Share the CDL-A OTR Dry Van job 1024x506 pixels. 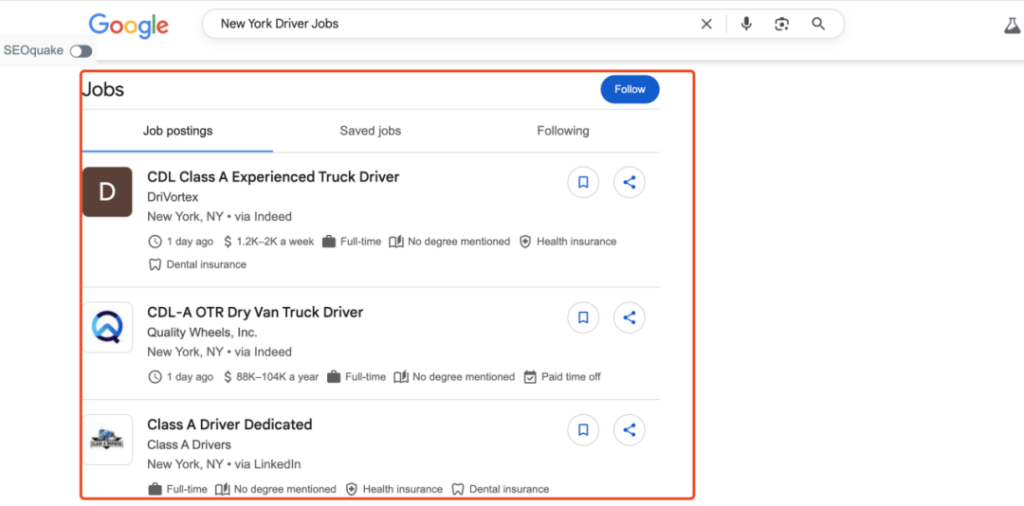[x=629, y=318]
